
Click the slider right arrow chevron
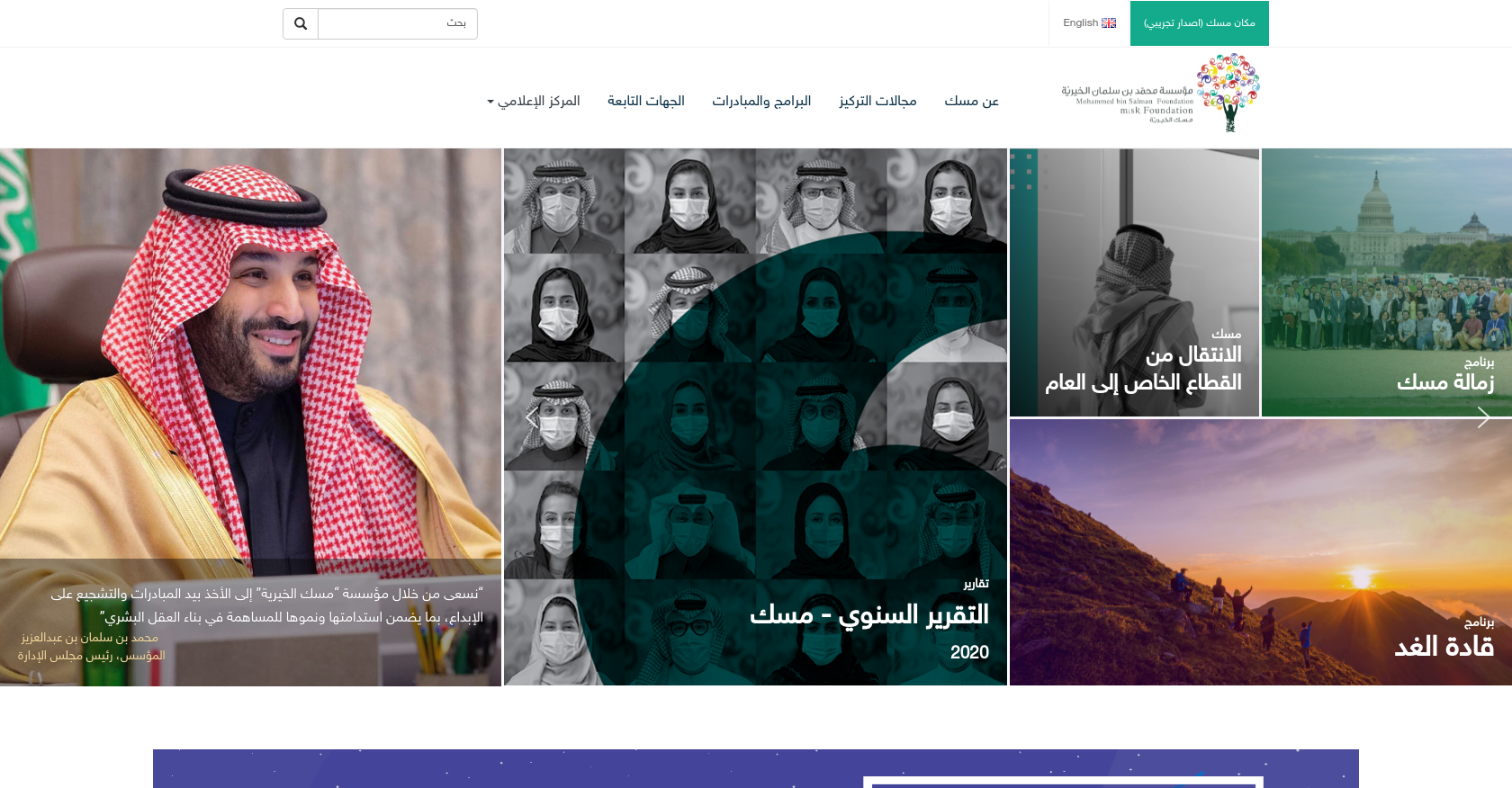[1483, 417]
